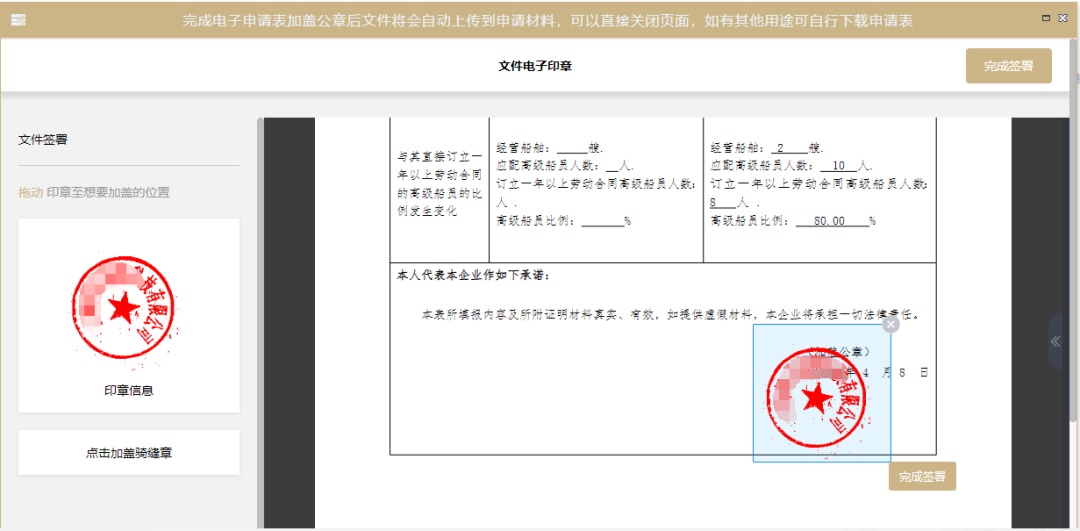Click the 拖动 hint text in the left panel
The width and height of the screenshot is (1080, 531).
30,192
